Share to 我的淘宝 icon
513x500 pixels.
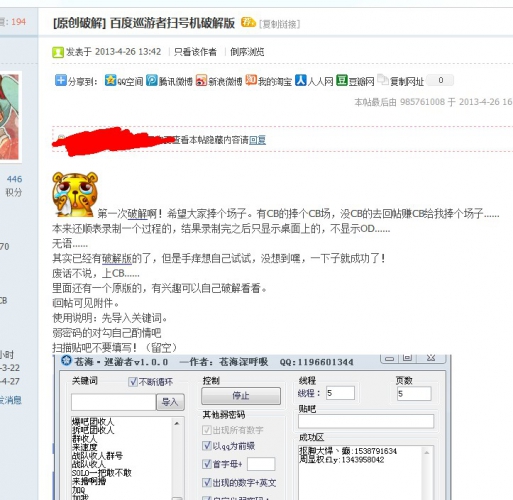point(251,80)
